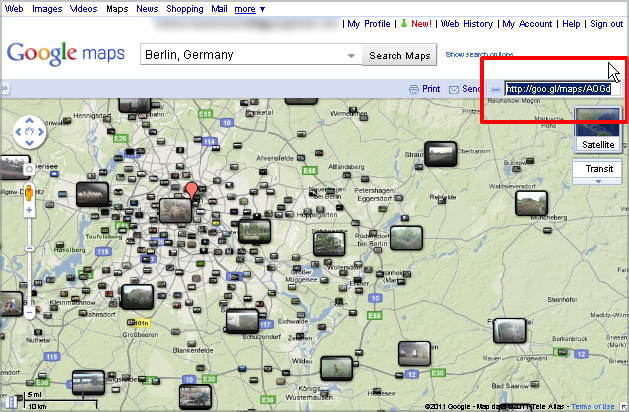Open the search box suggestion dropdown arrow

[351, 56]
